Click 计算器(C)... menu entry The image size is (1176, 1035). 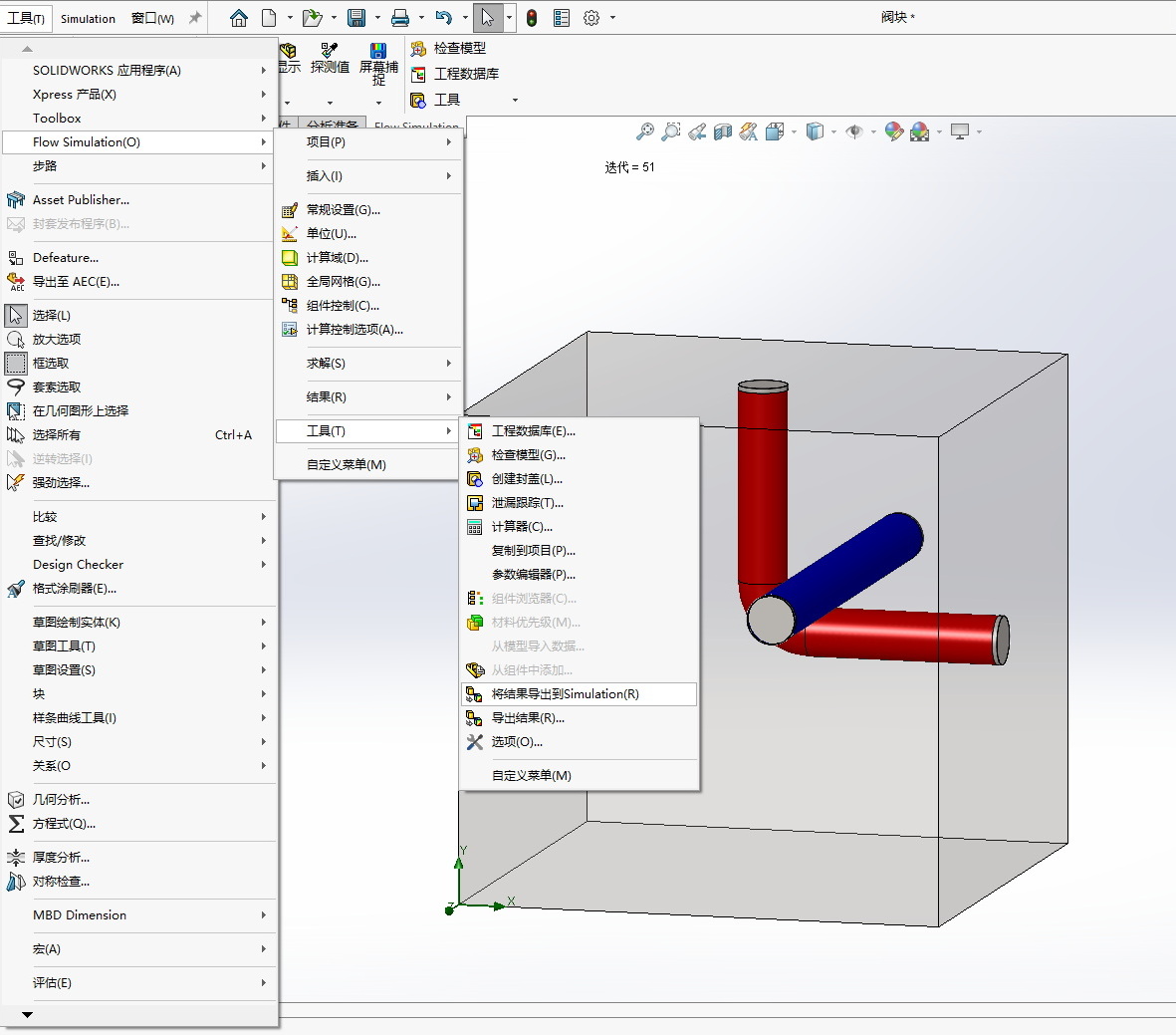click(x=579, y=528)
